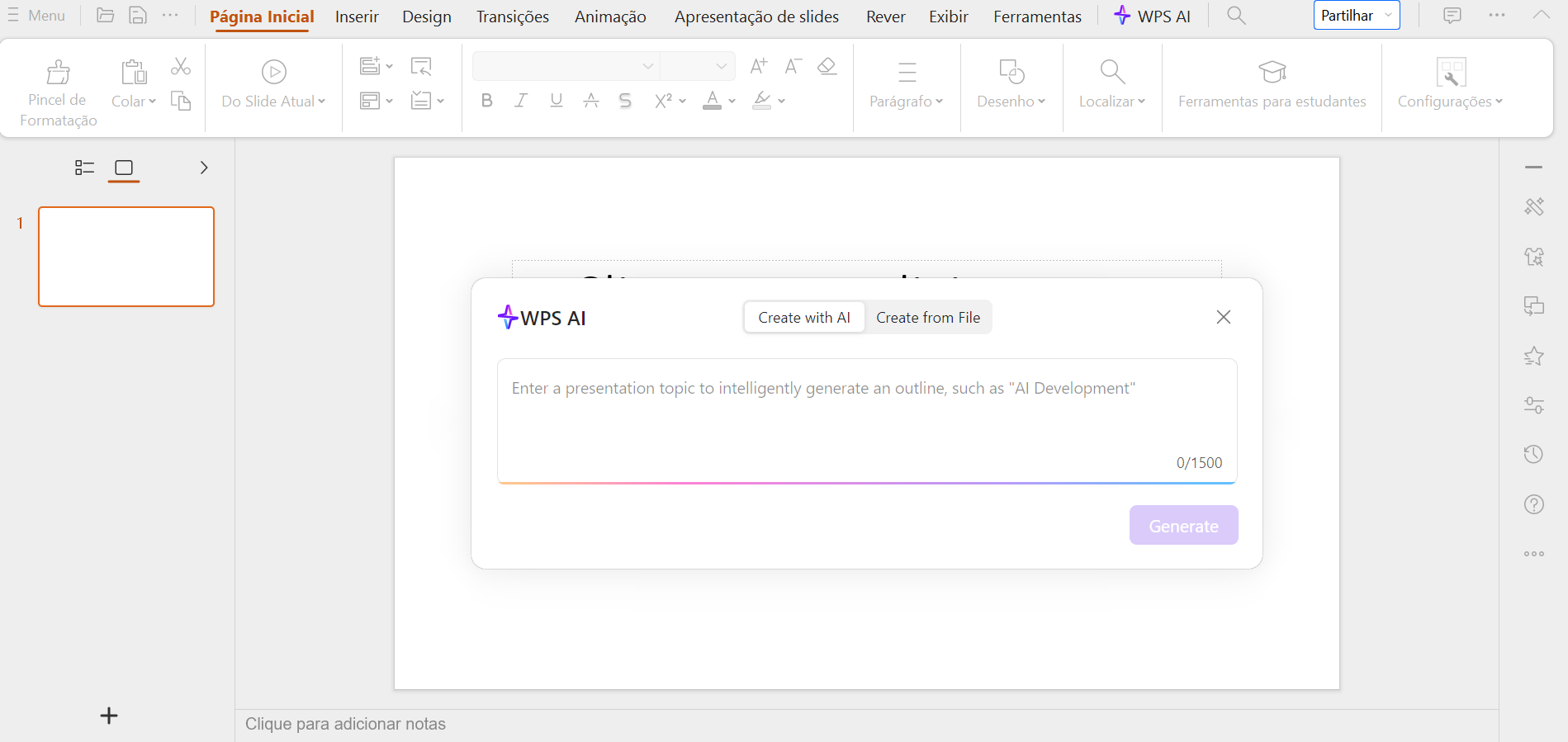
Task: Open the Ferramentas tab
Action: (x=1037, y=17)
